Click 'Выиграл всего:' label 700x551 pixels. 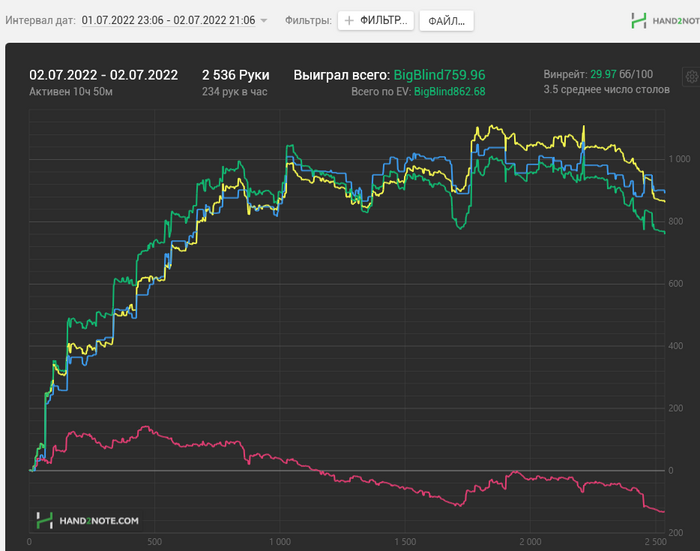pos(342,75)
